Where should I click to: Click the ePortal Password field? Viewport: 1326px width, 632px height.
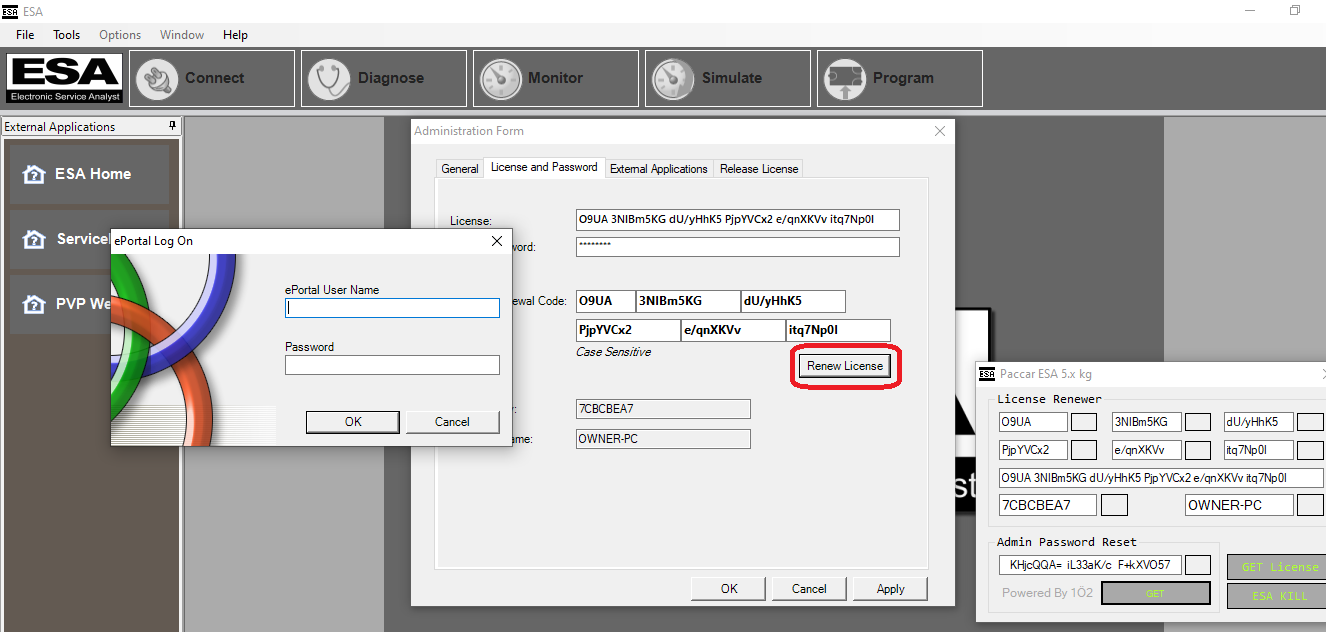tap(392, 365)
